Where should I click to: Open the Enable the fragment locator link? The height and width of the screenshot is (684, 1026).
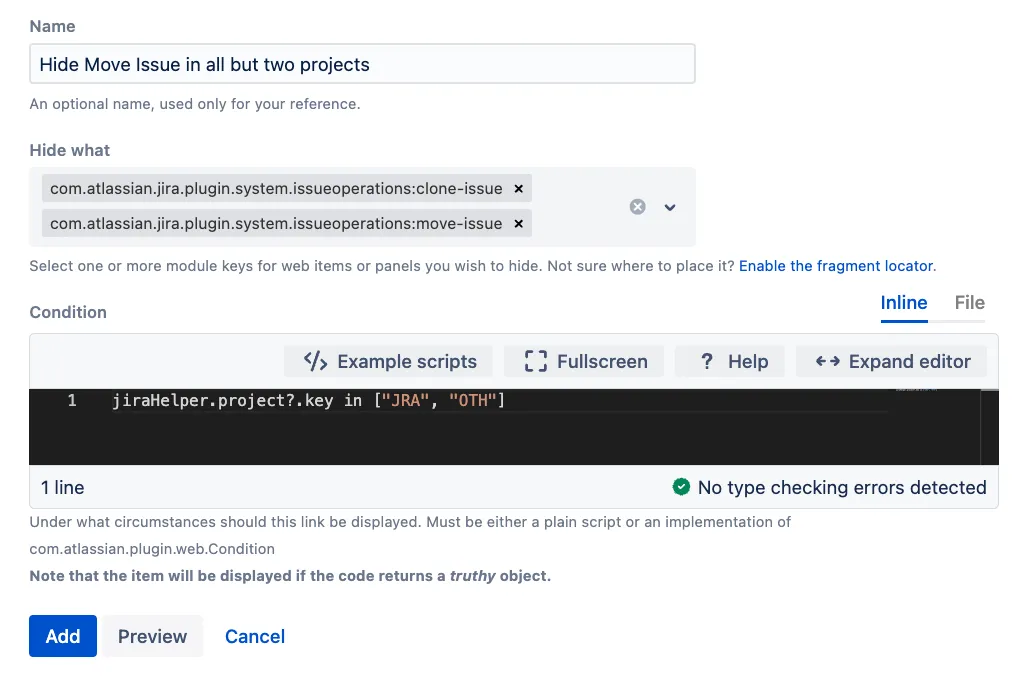[x=836, y=266]
